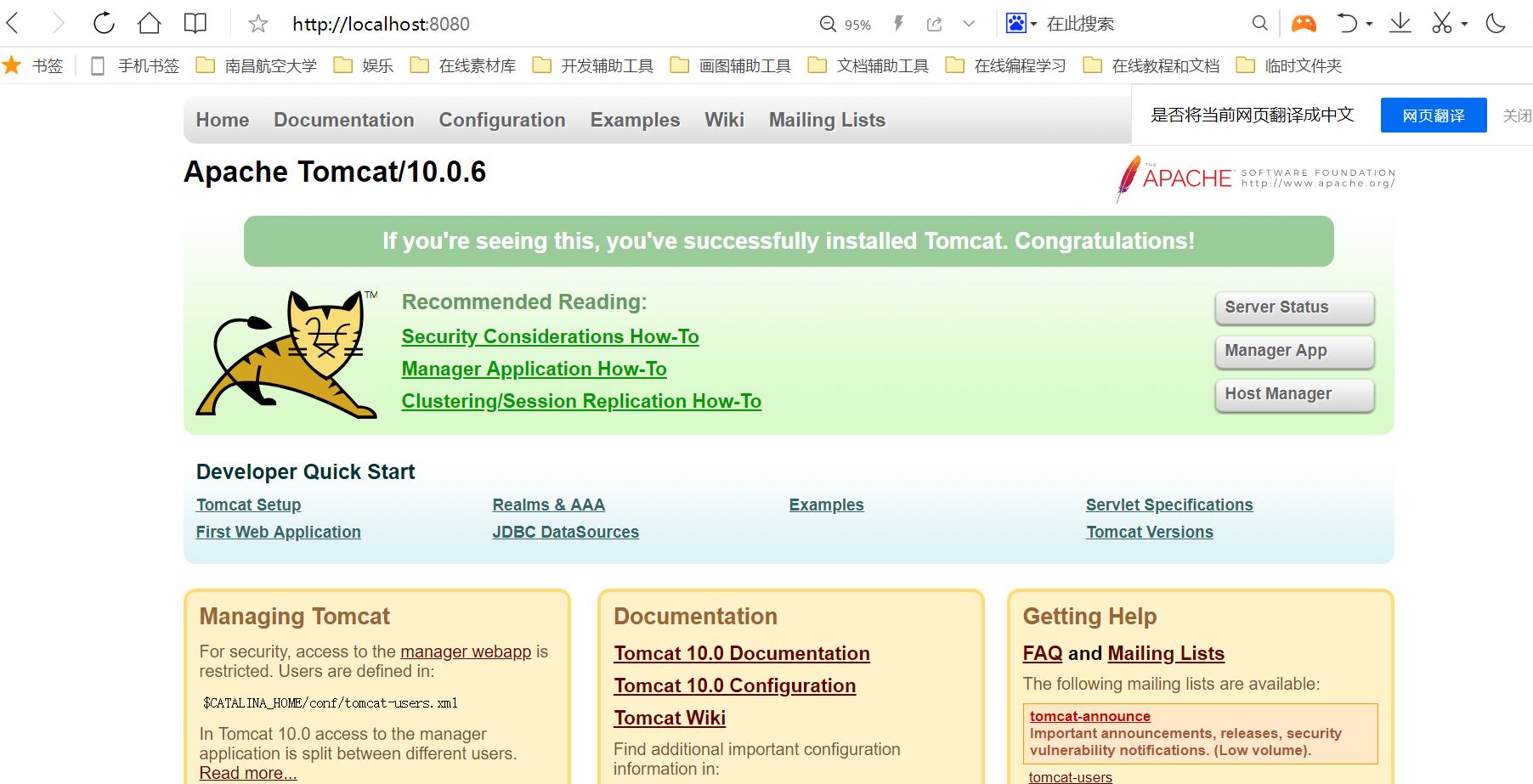This screenshot has height=784, width=1533.
Task: Click the undo closed tab icon
Action: [x=1347, y=23]
